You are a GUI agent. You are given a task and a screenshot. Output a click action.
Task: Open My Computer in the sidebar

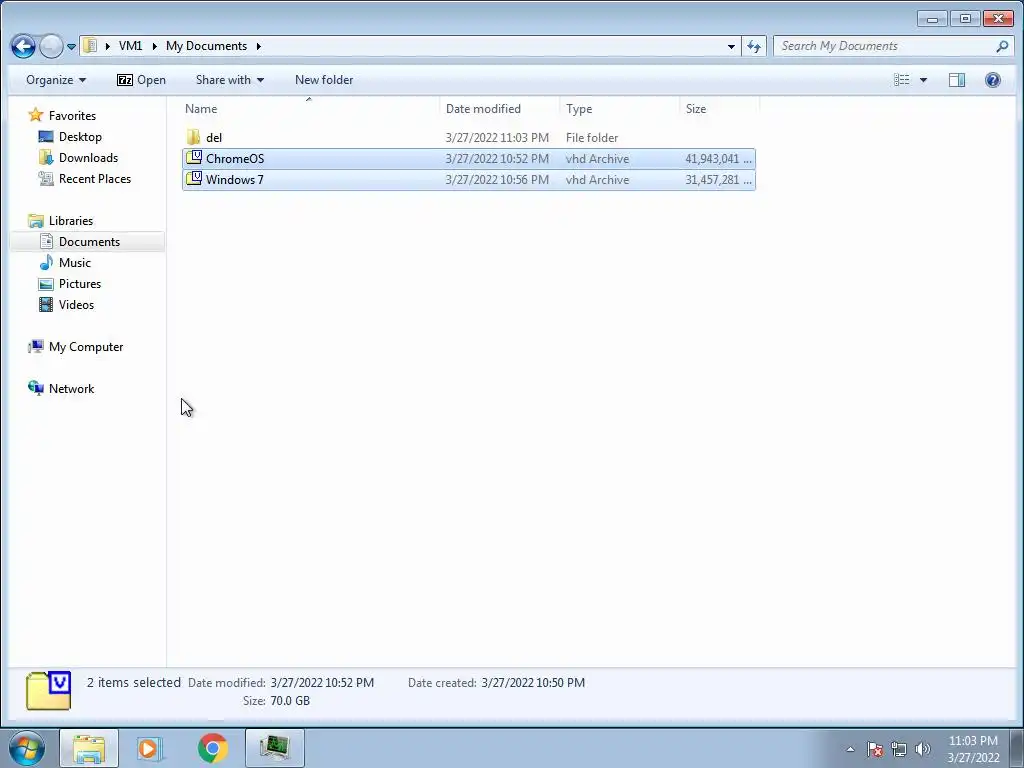click(86, 347)
